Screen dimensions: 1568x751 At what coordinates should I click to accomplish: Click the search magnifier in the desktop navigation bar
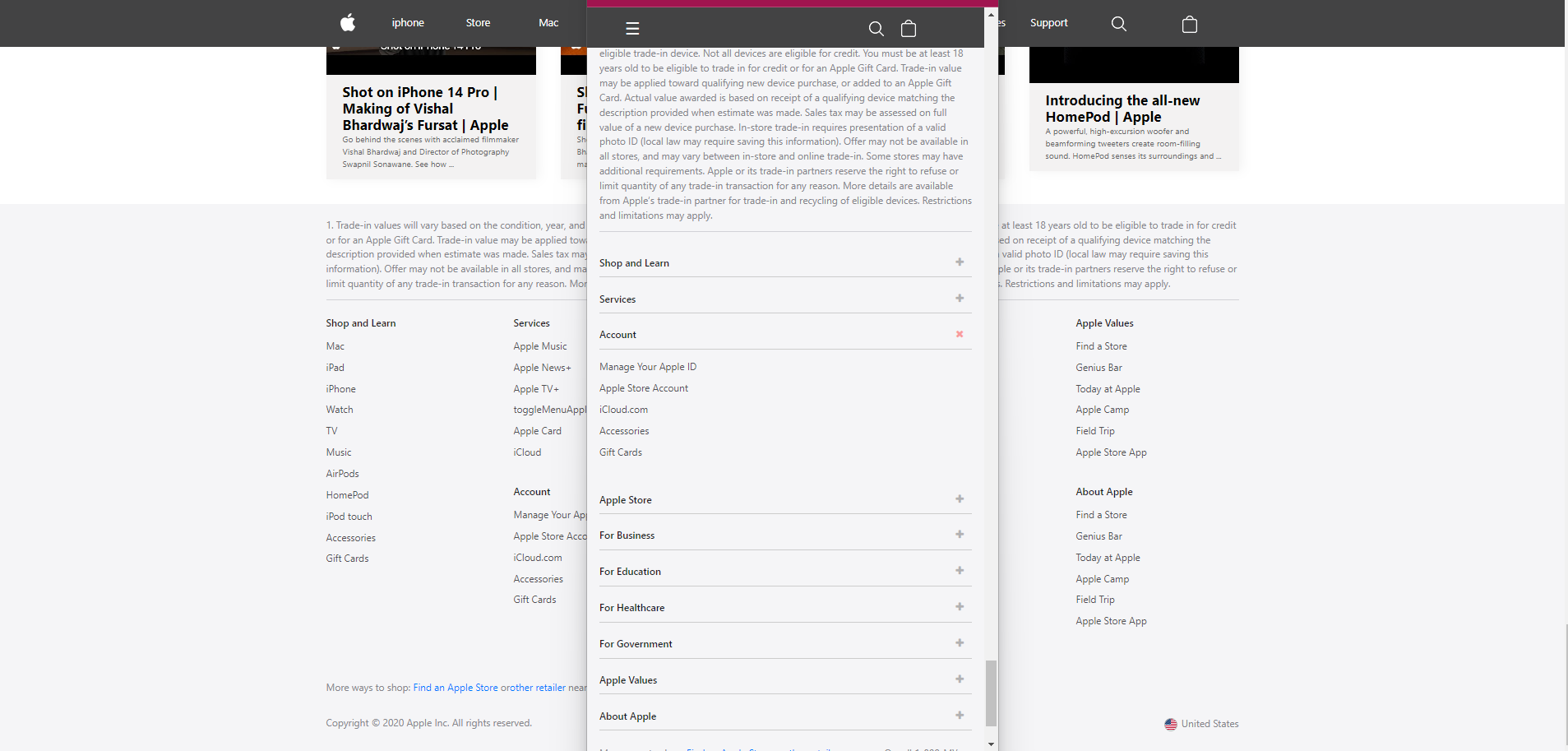[1118, 24]
